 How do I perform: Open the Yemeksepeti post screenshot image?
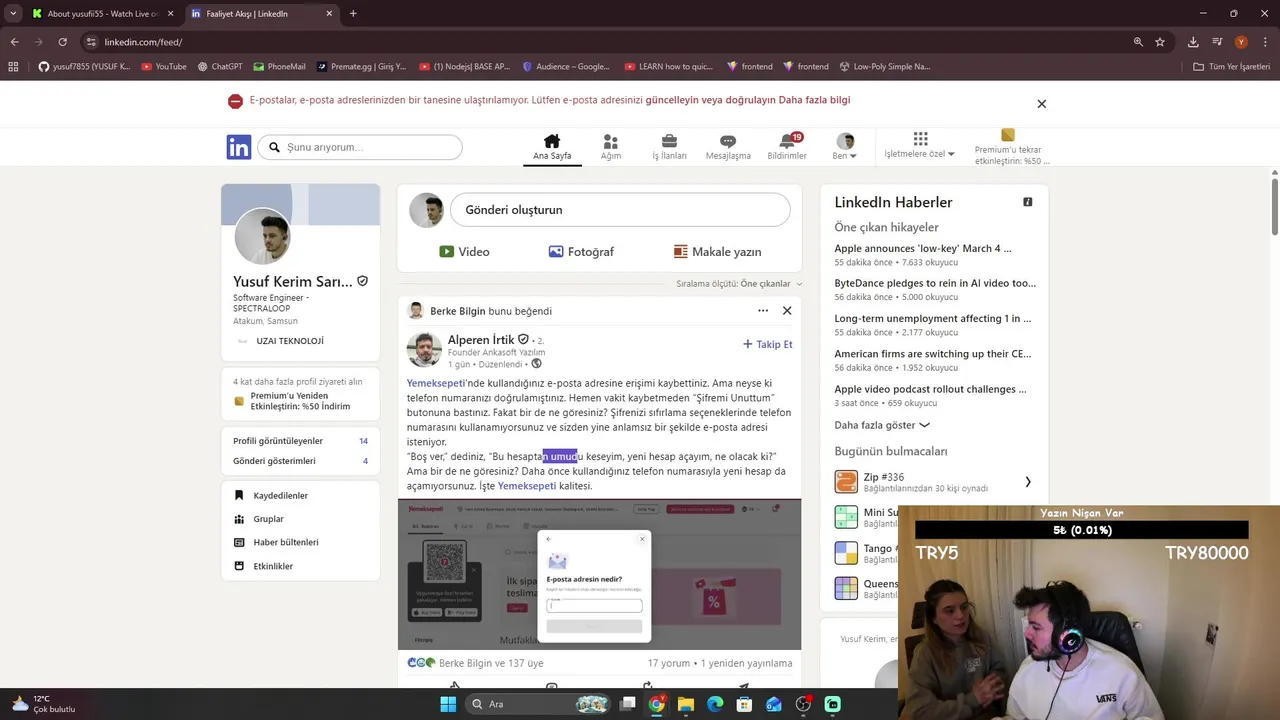tap(599, 574)
